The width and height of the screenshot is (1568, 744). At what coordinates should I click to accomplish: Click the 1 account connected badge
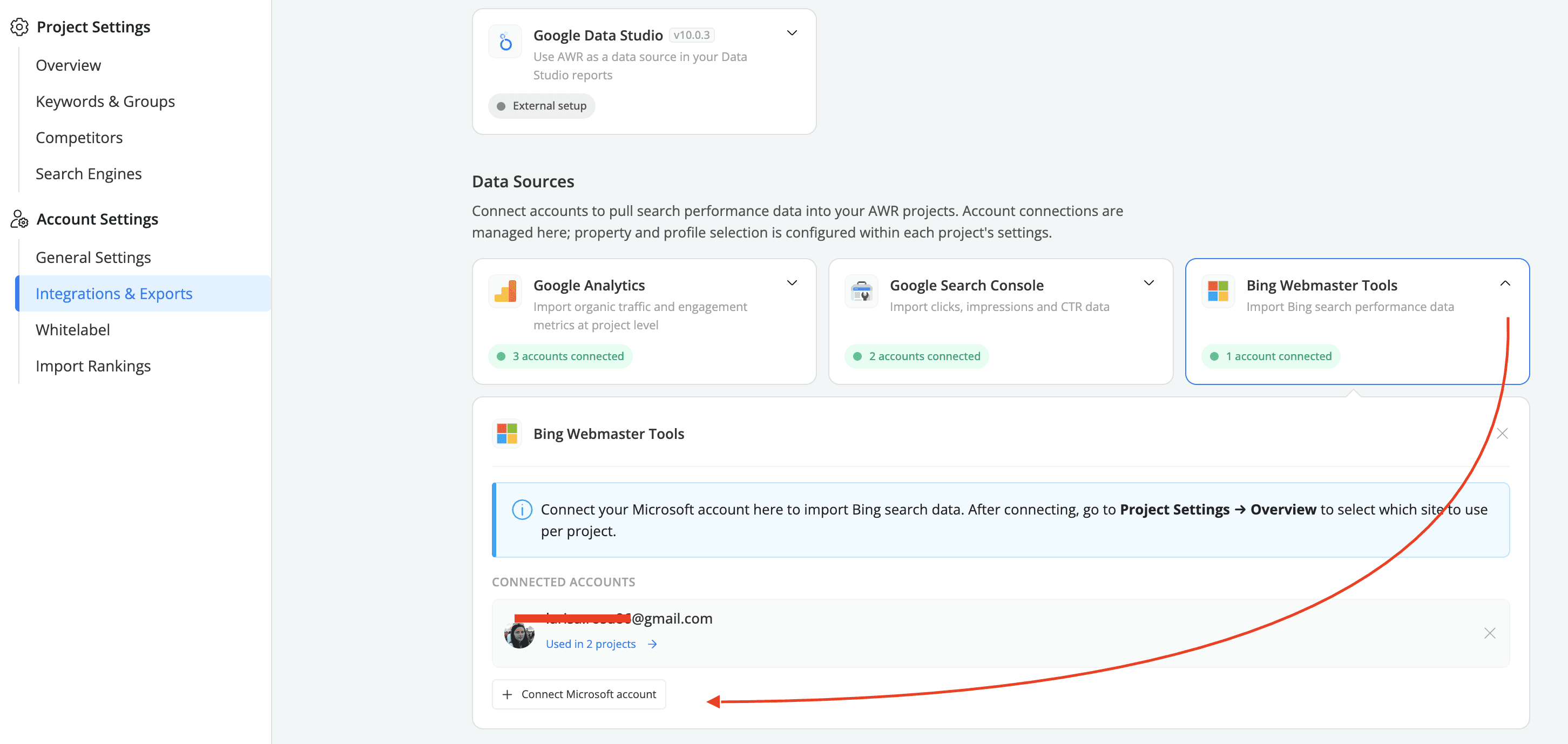point(1270,356)
